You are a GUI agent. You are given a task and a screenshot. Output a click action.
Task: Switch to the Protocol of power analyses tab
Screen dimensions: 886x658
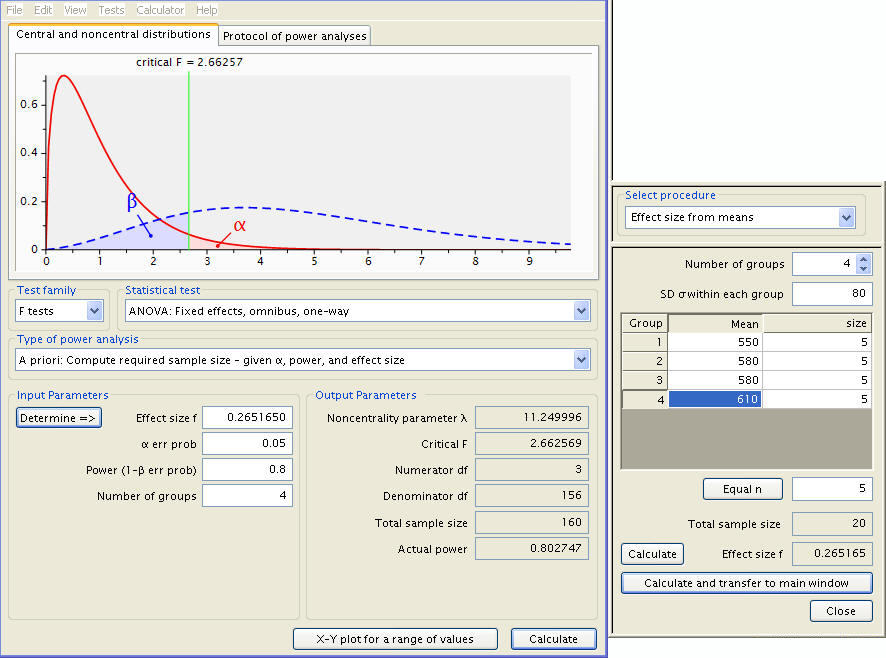coord(293,34)
